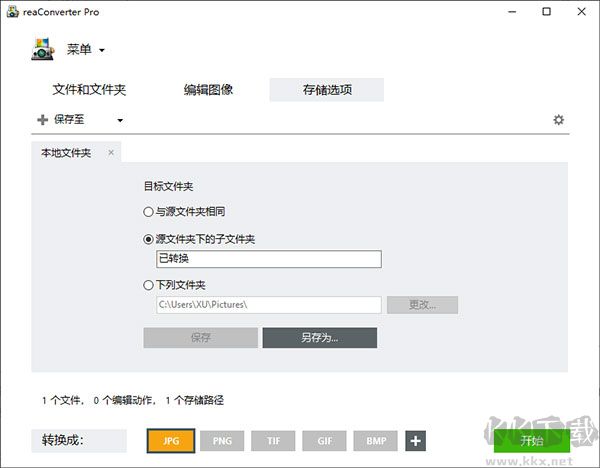The width and height of the screenshot is (600, 468).
Task: Minimize the reaConverter Pro window
Action: [512, 12]
